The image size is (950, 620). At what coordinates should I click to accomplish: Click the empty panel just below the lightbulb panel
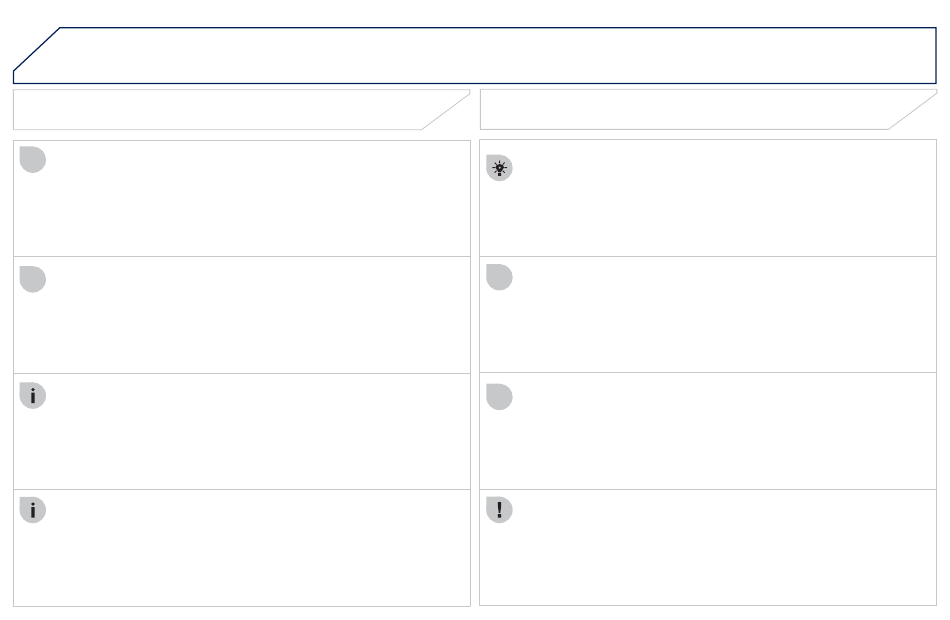pyautogui.click(x=708, y=315)
